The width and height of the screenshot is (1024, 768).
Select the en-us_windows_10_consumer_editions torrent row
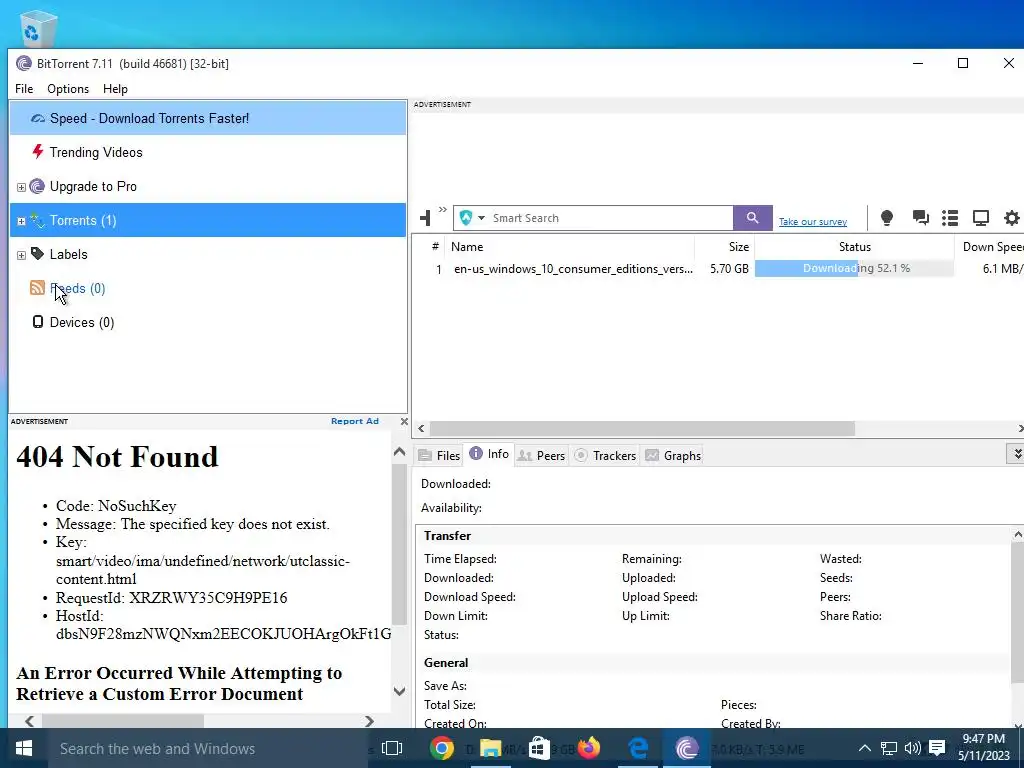(x=718, y=268)
